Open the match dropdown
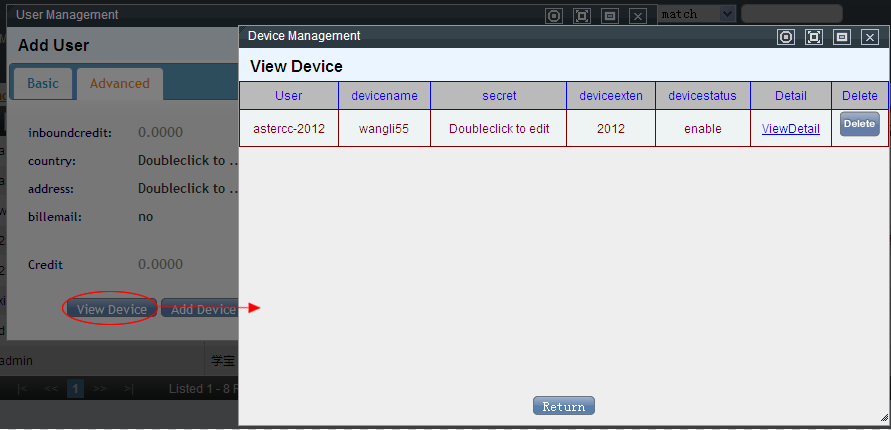891x430 pixels. point(697,14)
